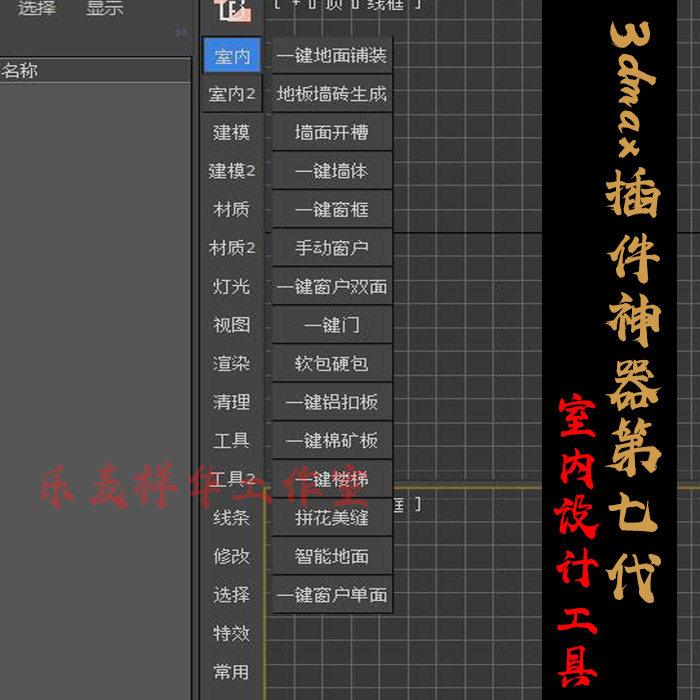Open the 常用 category
700x700 pixels.
point(232,672)
